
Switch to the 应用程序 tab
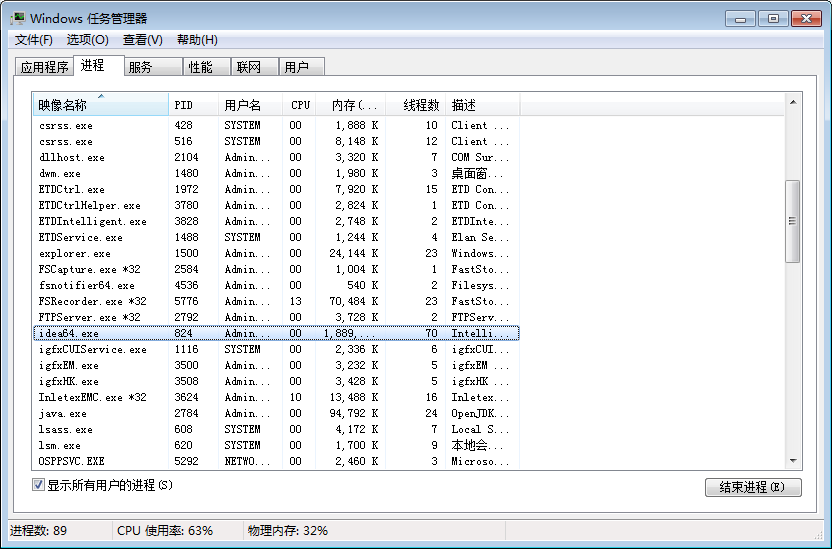(45, 67)
